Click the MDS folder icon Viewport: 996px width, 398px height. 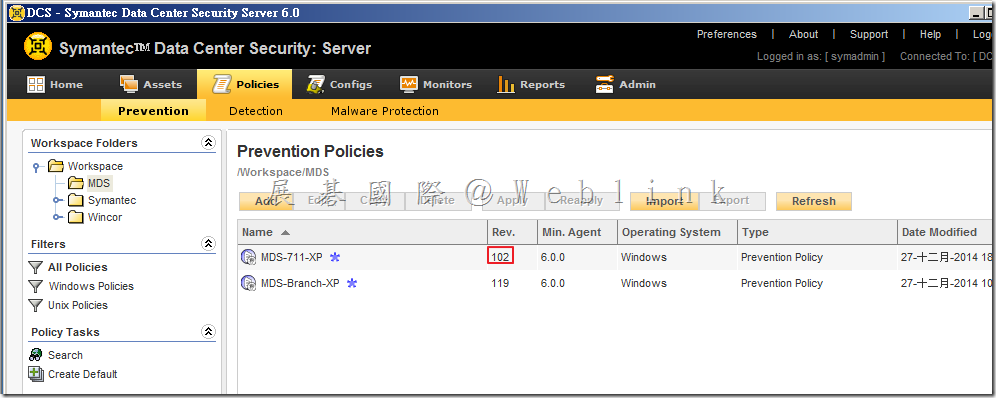[x=76, y=183]
